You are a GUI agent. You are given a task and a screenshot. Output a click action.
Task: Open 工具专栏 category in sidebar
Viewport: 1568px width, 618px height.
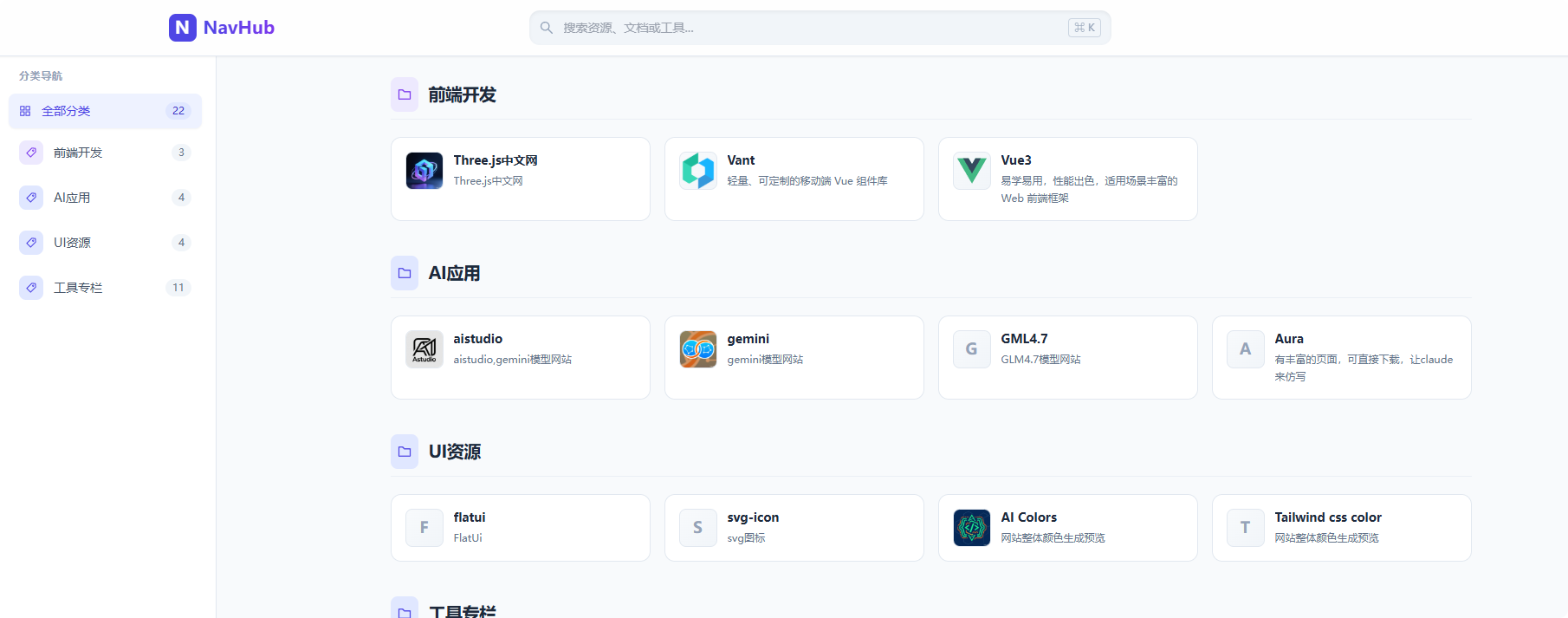(x=105, y=288)
